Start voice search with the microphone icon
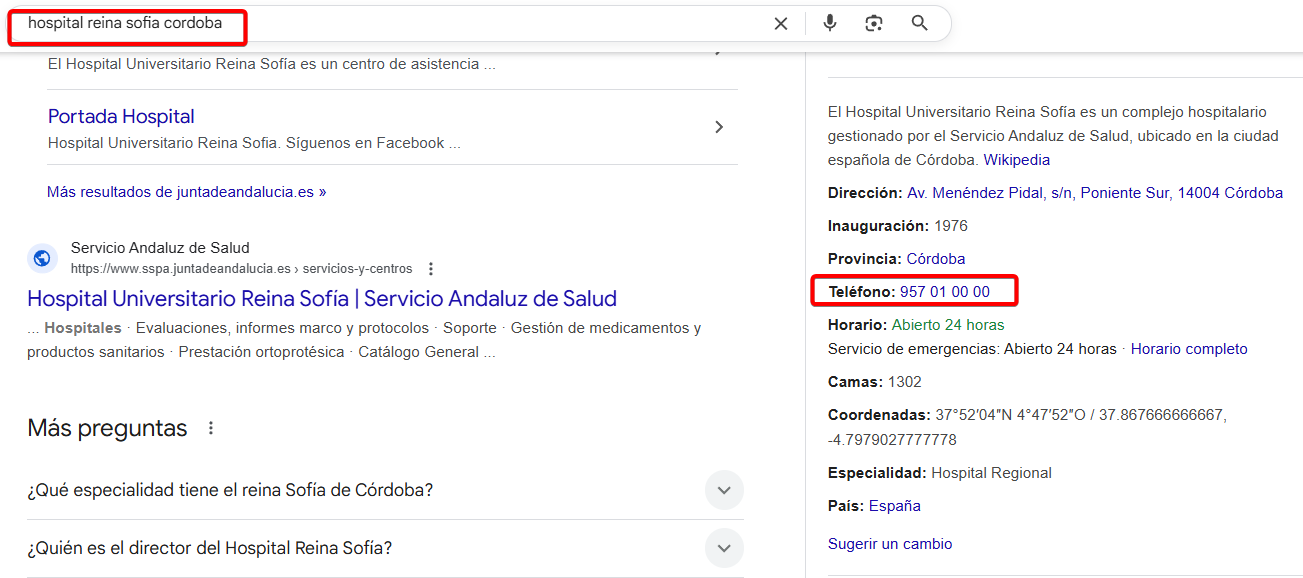 830,24
